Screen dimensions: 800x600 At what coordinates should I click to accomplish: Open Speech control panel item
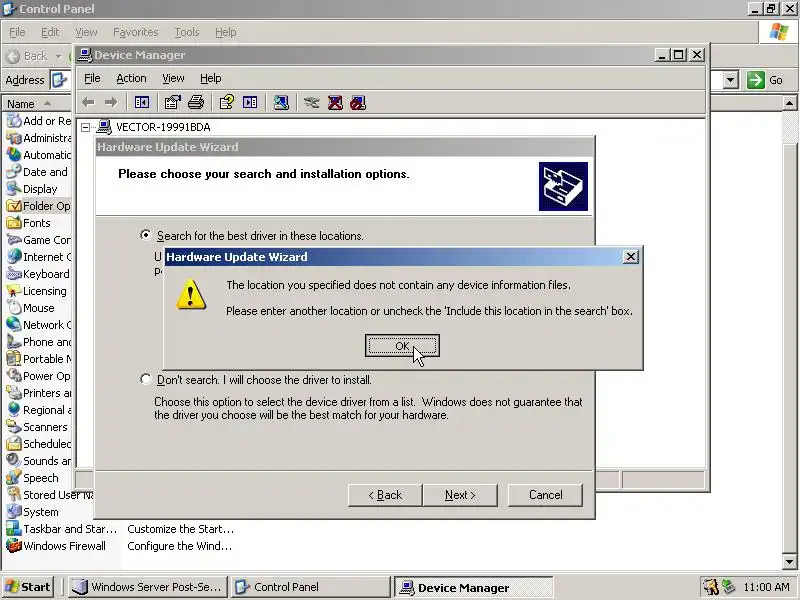coord(32,478)
